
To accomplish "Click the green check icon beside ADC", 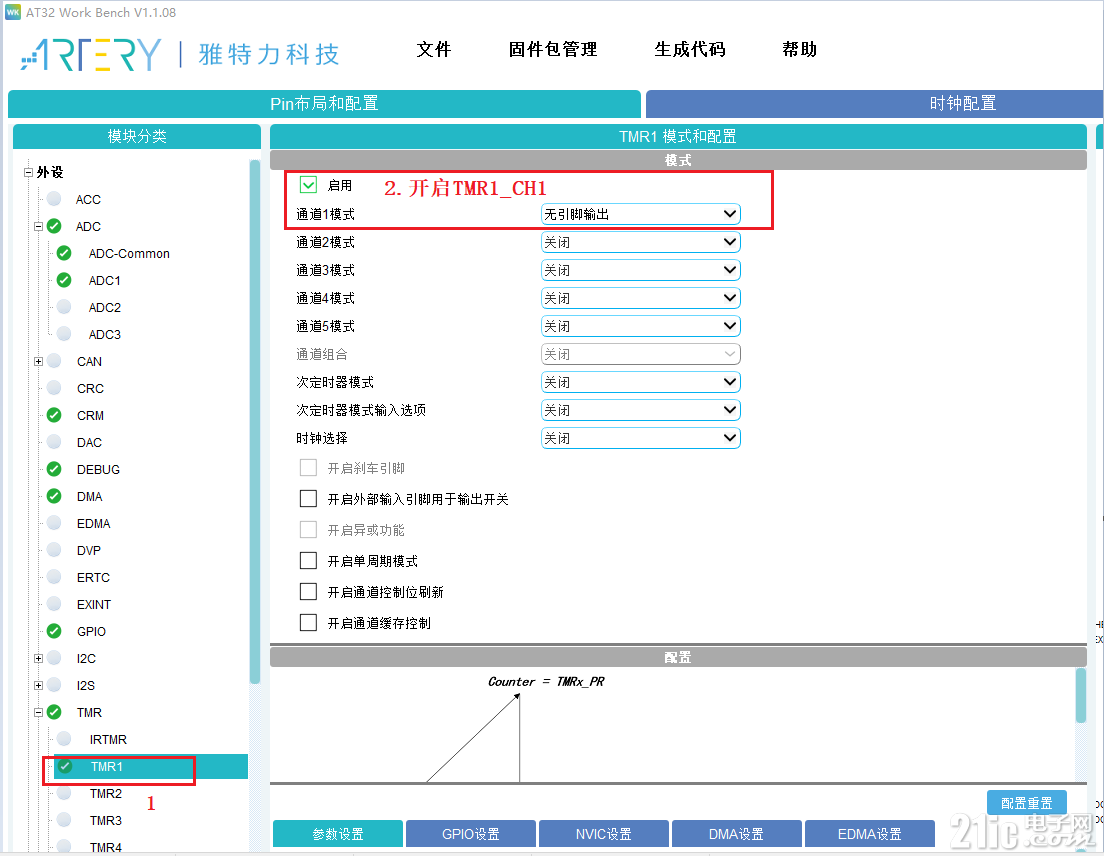I will (x=54, y=226).
